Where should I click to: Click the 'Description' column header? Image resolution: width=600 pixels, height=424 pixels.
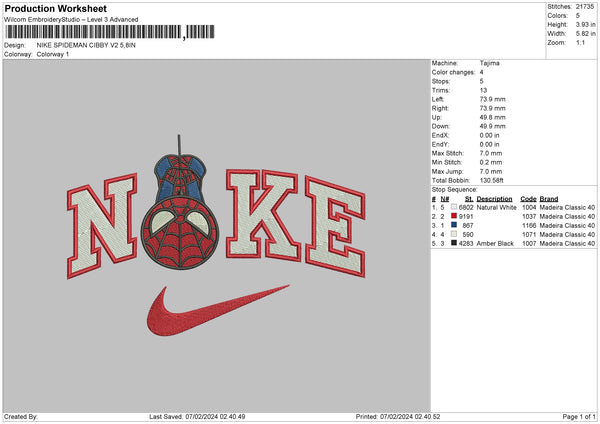tap(494, 199)
